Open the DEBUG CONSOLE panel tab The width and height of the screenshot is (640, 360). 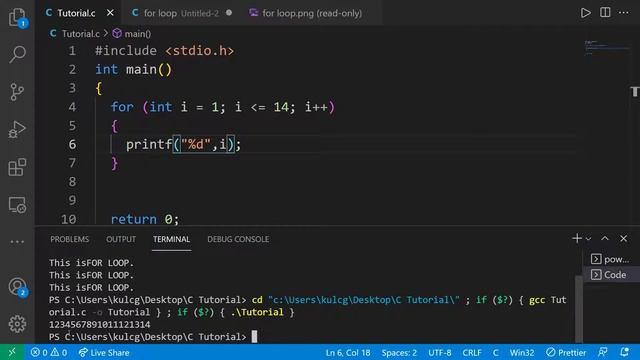[238, 239]
